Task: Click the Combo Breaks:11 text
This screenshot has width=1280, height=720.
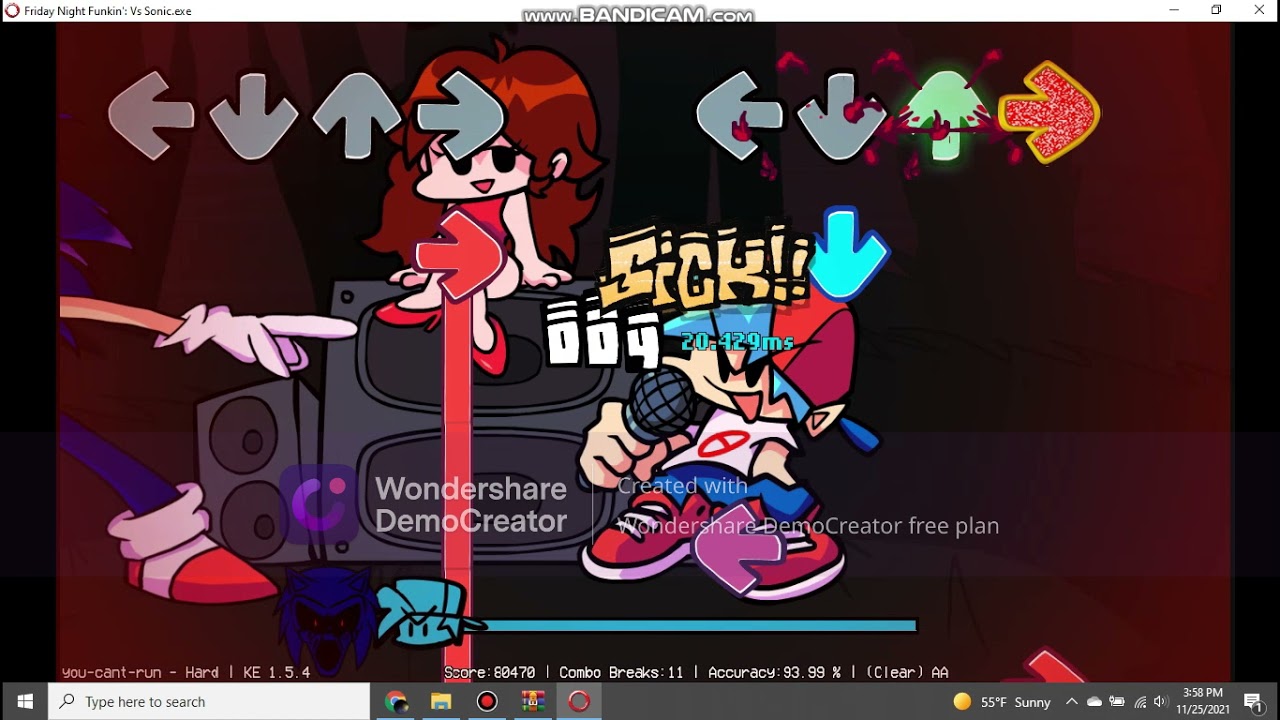Action: [x=621, y=673]
